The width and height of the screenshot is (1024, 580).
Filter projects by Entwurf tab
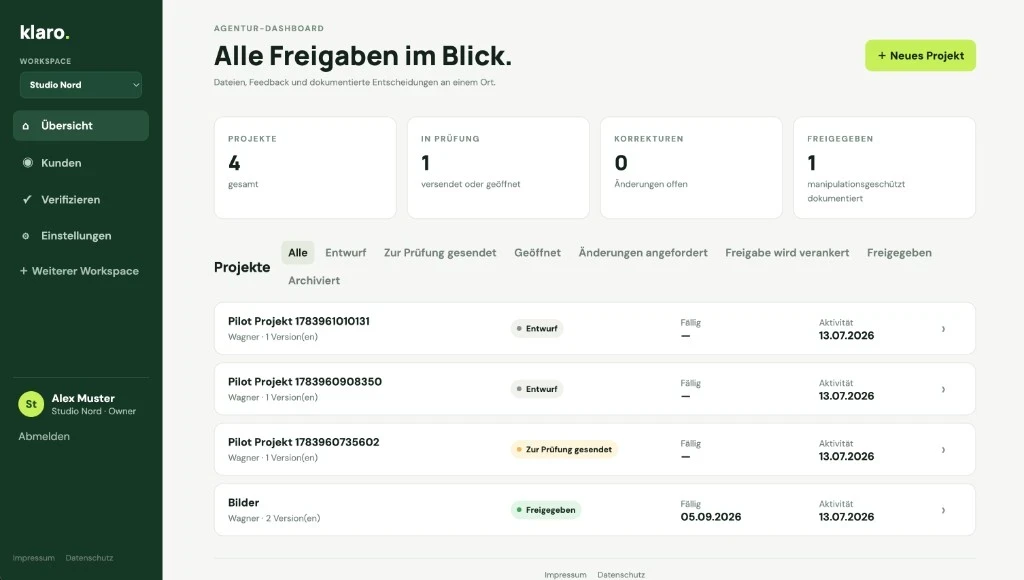coord(345,253)
